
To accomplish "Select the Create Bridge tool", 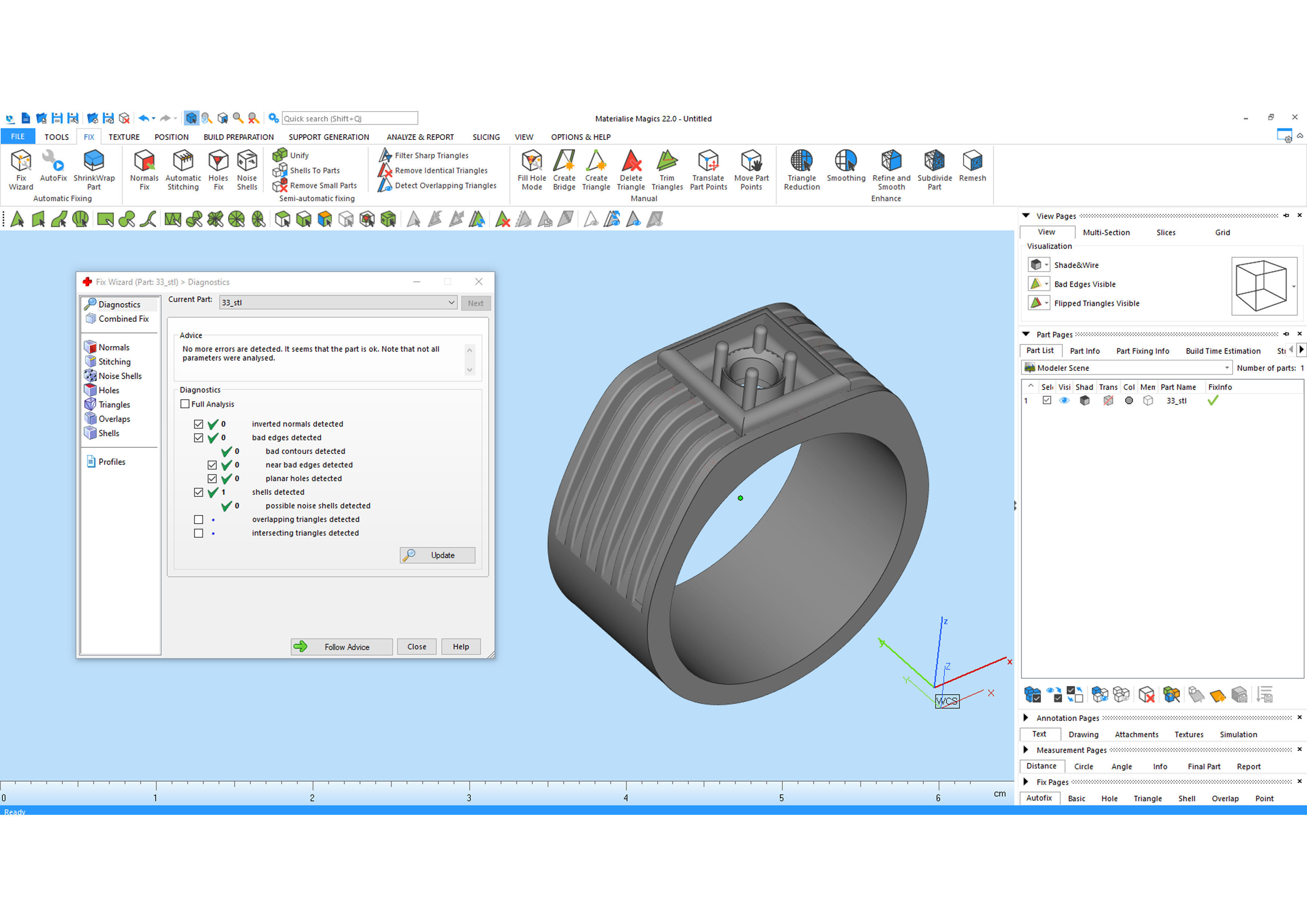I will 564,170.
